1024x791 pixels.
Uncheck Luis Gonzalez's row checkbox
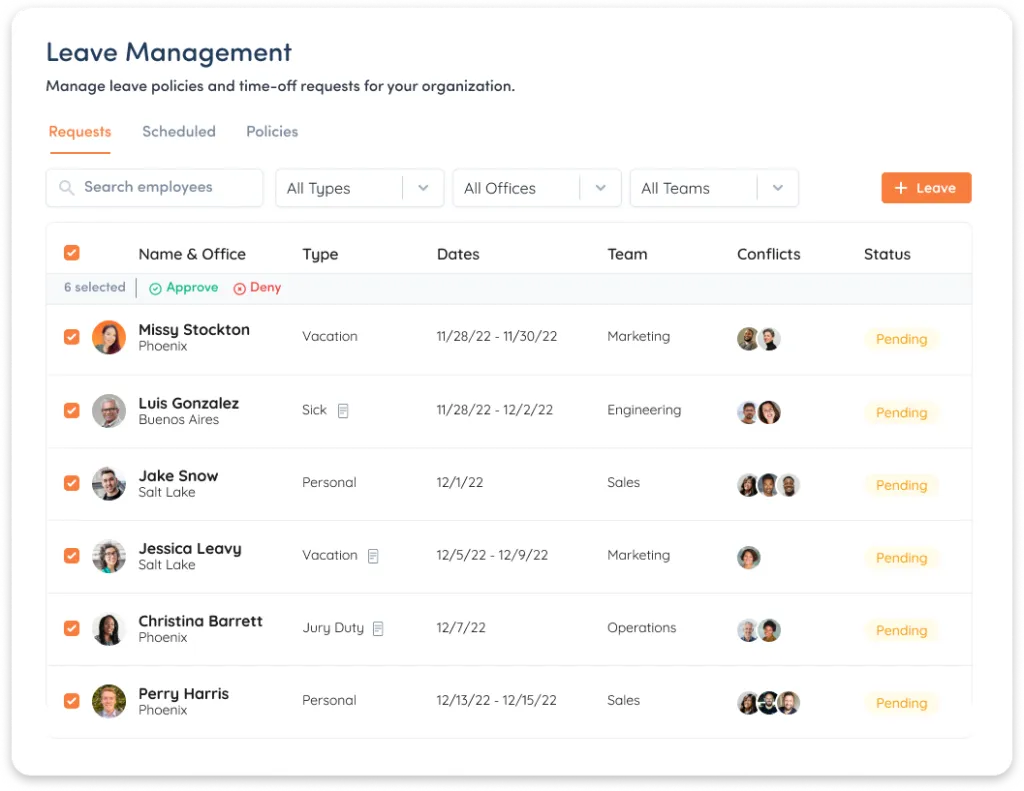[x=72, y=410]
